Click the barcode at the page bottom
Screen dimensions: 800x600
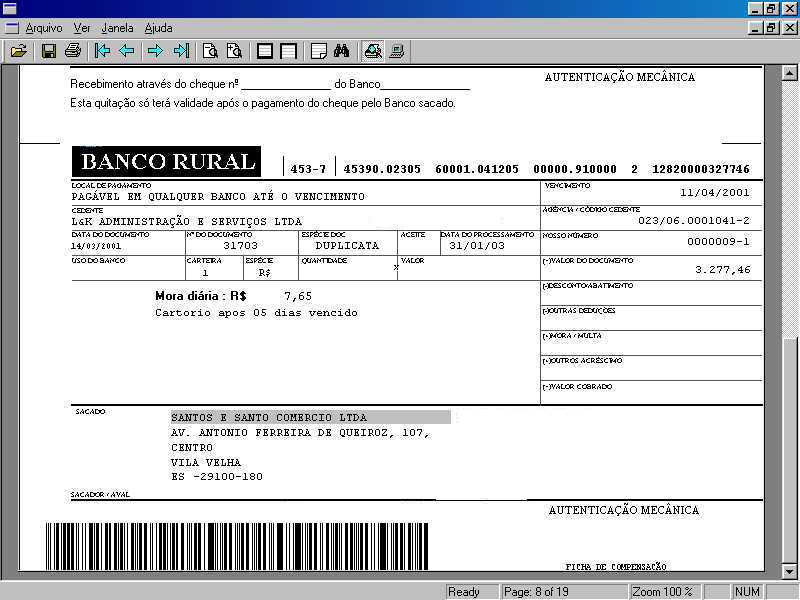click(x=237, y=546)
